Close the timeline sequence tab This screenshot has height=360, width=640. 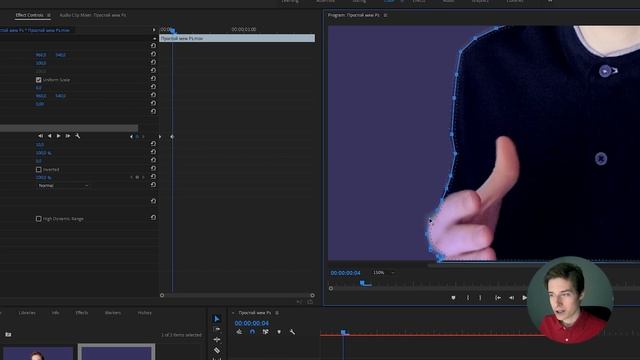(233, 313)
